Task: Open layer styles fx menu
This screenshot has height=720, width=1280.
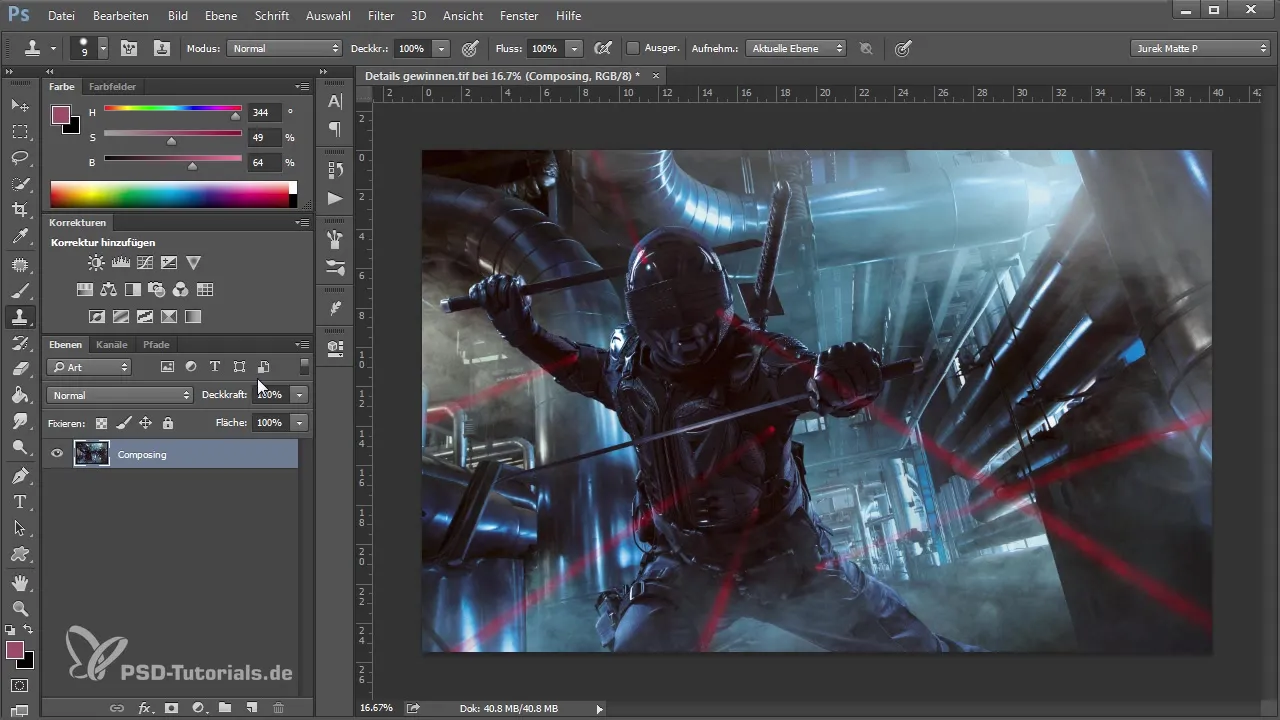Action: (x=145, y=708)
